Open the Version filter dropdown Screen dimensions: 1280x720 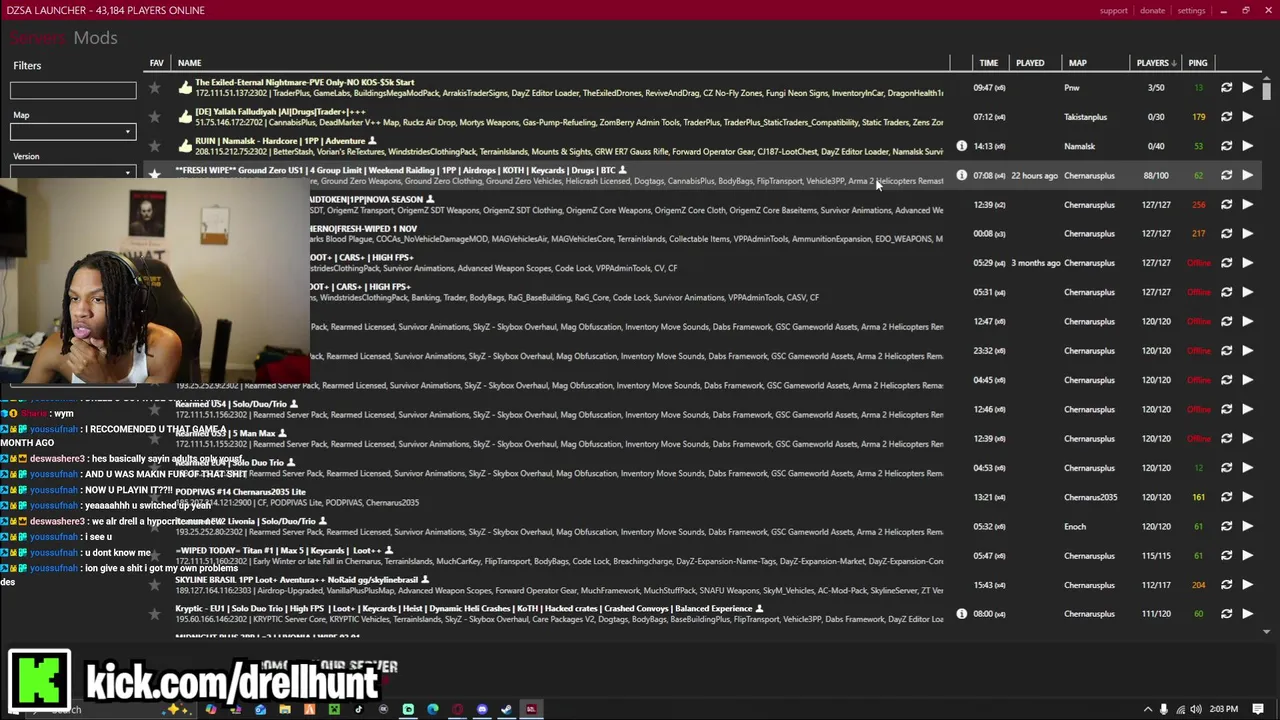click(73, 171)
